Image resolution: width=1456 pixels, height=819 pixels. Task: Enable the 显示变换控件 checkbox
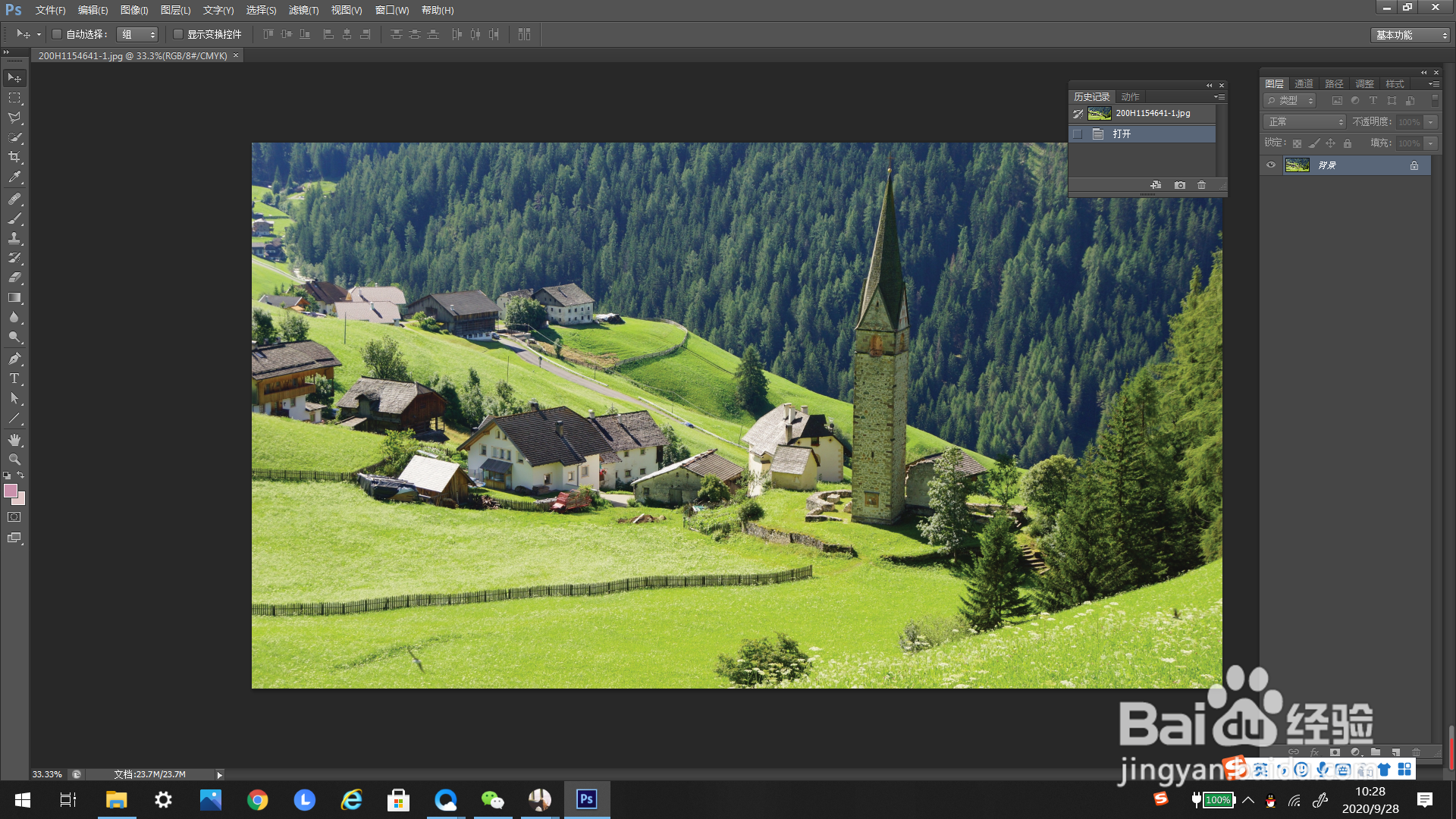178,34
